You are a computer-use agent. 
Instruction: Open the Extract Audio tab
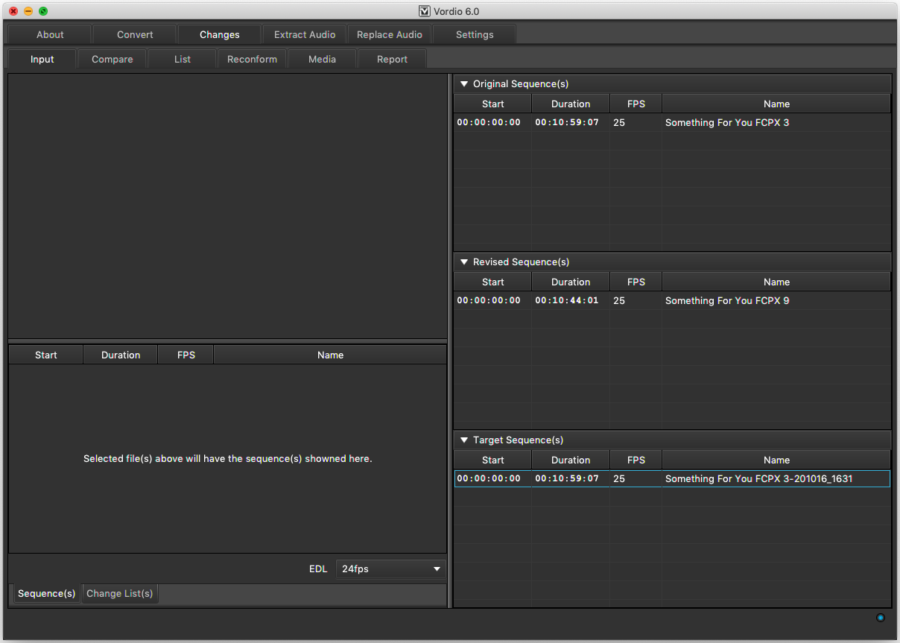pyautogui.click(x=305, y=35)
